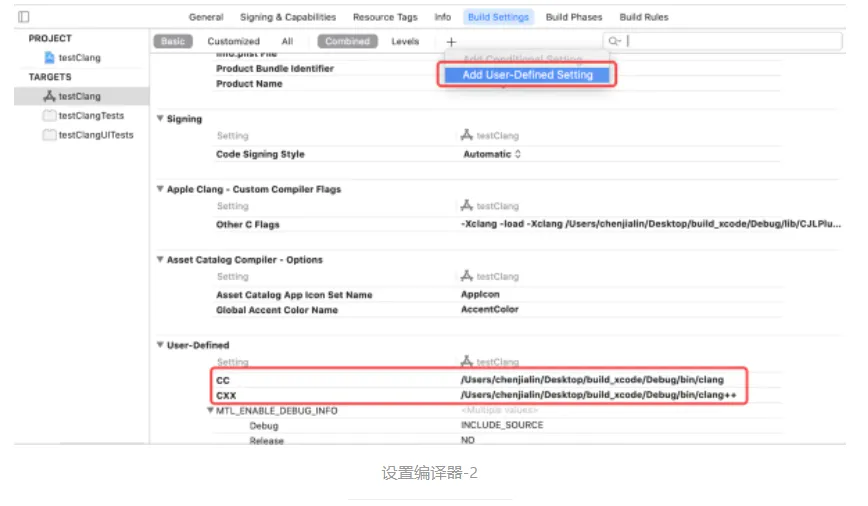868x506 pixels.
Task: Click the search magnifier icon
Action: [x=614, y=41]
